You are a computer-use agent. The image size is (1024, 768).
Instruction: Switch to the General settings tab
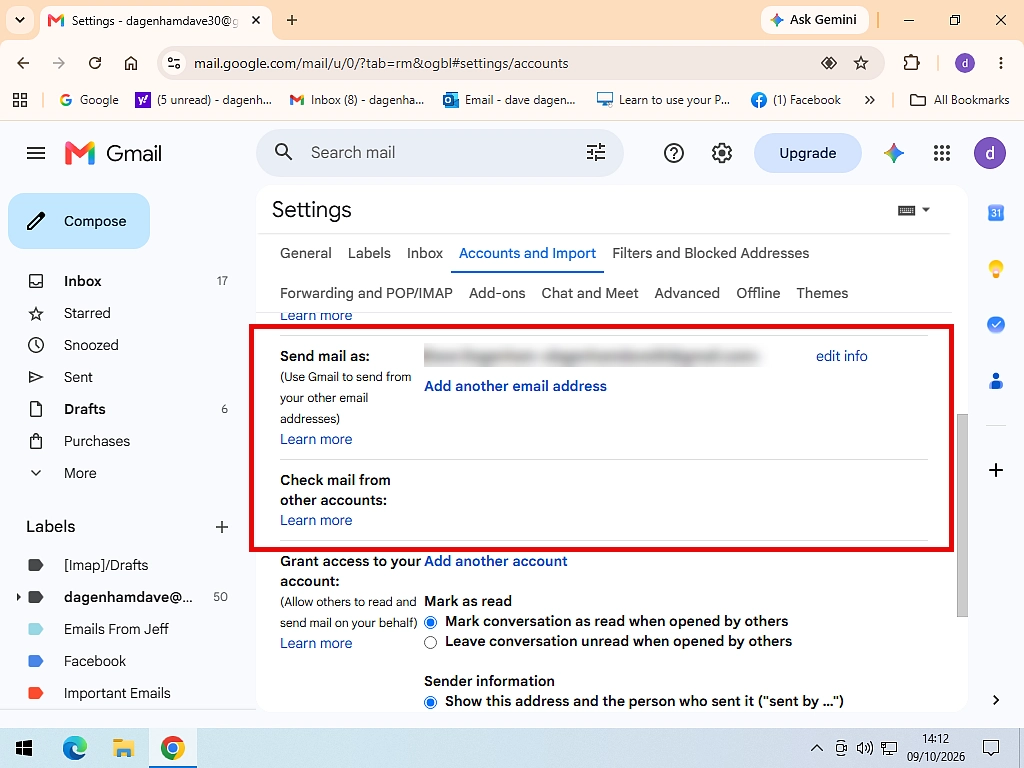306,253
